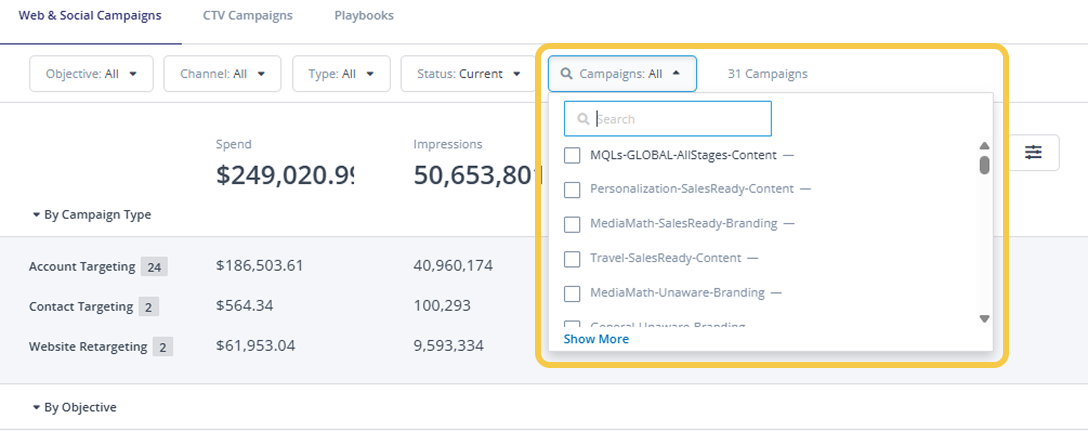The image size is (1088, 431).
Task: Click the $564.34 spend value
Action: 245,305
